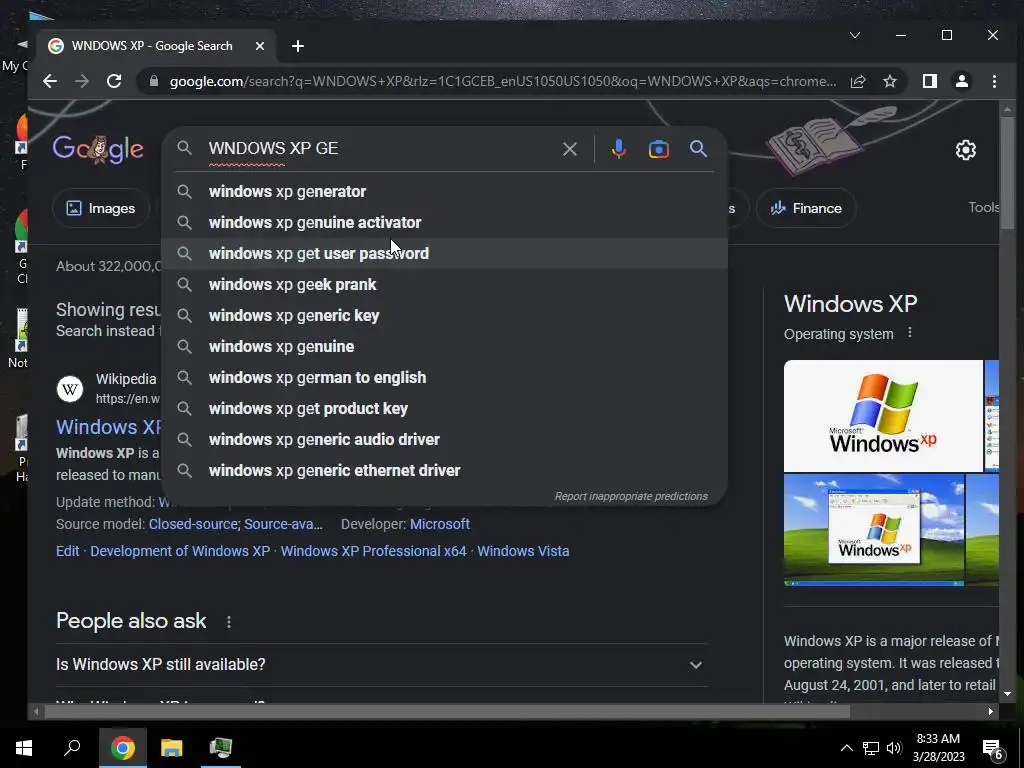Screen dimensions: 1024x768
Task: Bookmark this page with the star
Action: (889, 81)
